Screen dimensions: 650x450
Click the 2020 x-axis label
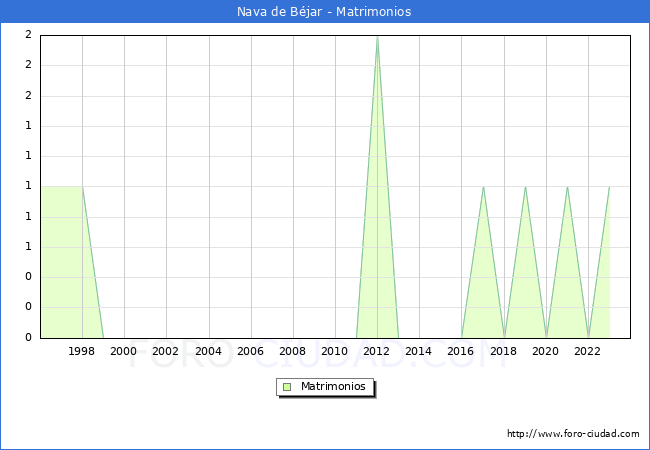tap(546, 351)
